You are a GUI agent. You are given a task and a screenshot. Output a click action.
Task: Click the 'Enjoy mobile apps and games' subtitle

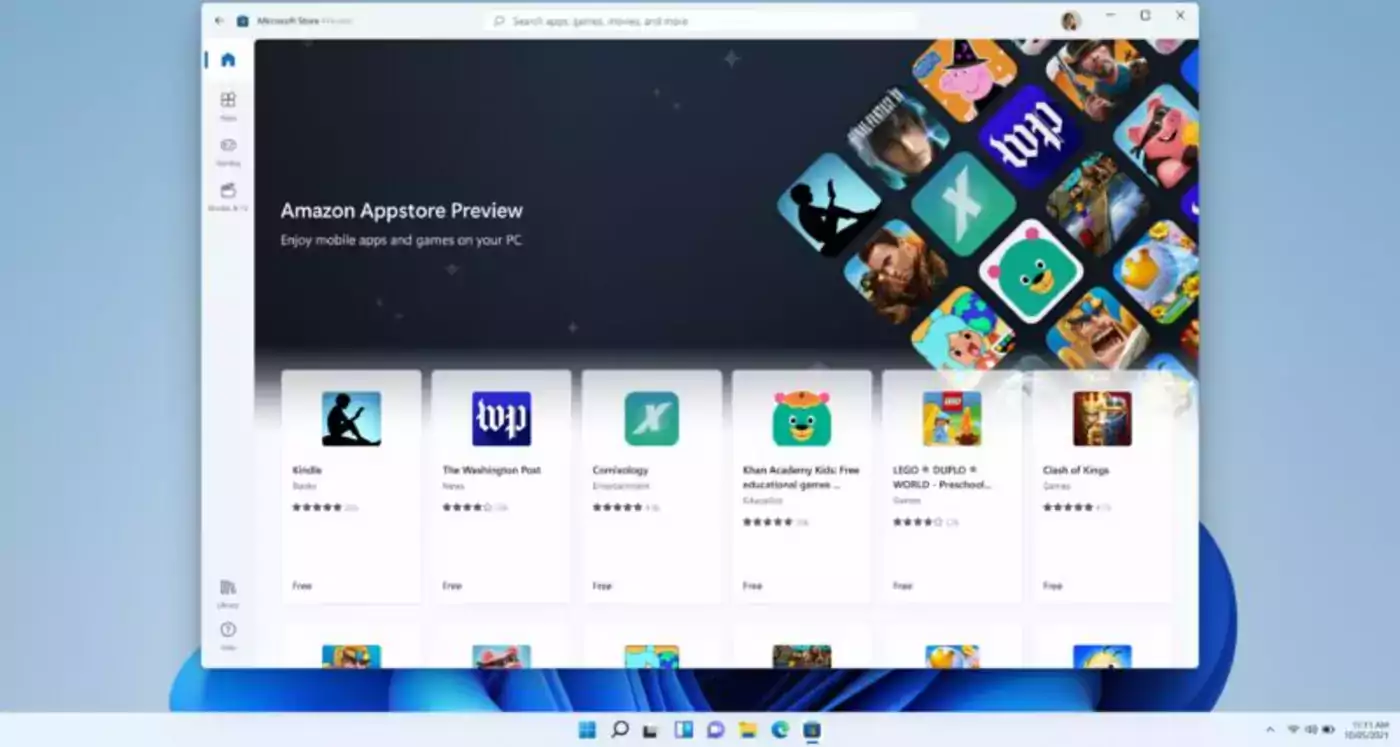pos(401,241)
